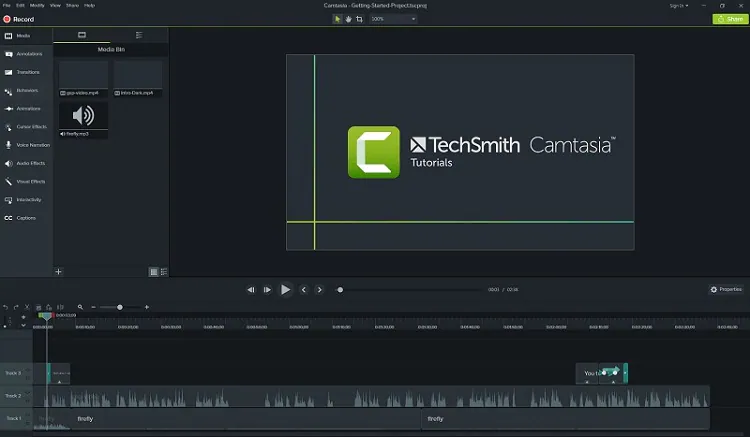Expand the track options chevron
Viewport: 750px width, 437px height.
click(23, 326)
